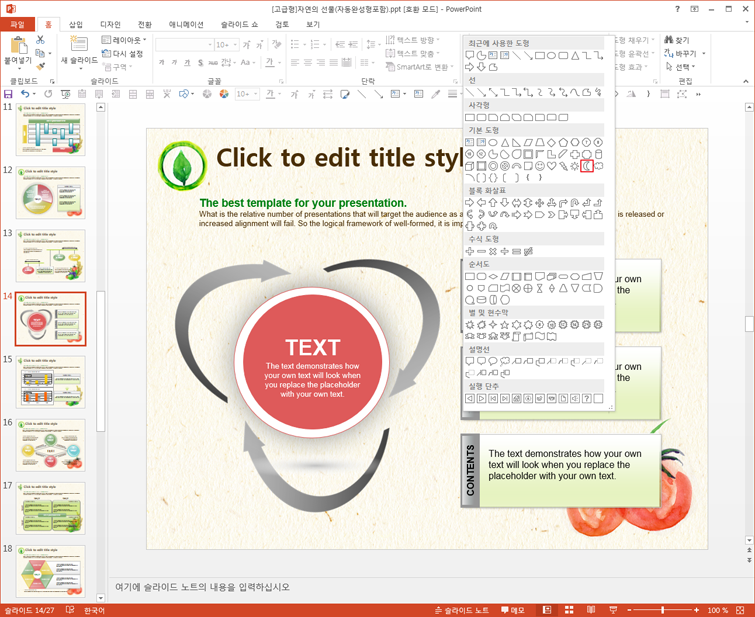Click the zoom slider in status bar
Viewport: 755px width, 617px height.
tap(663, 610)
